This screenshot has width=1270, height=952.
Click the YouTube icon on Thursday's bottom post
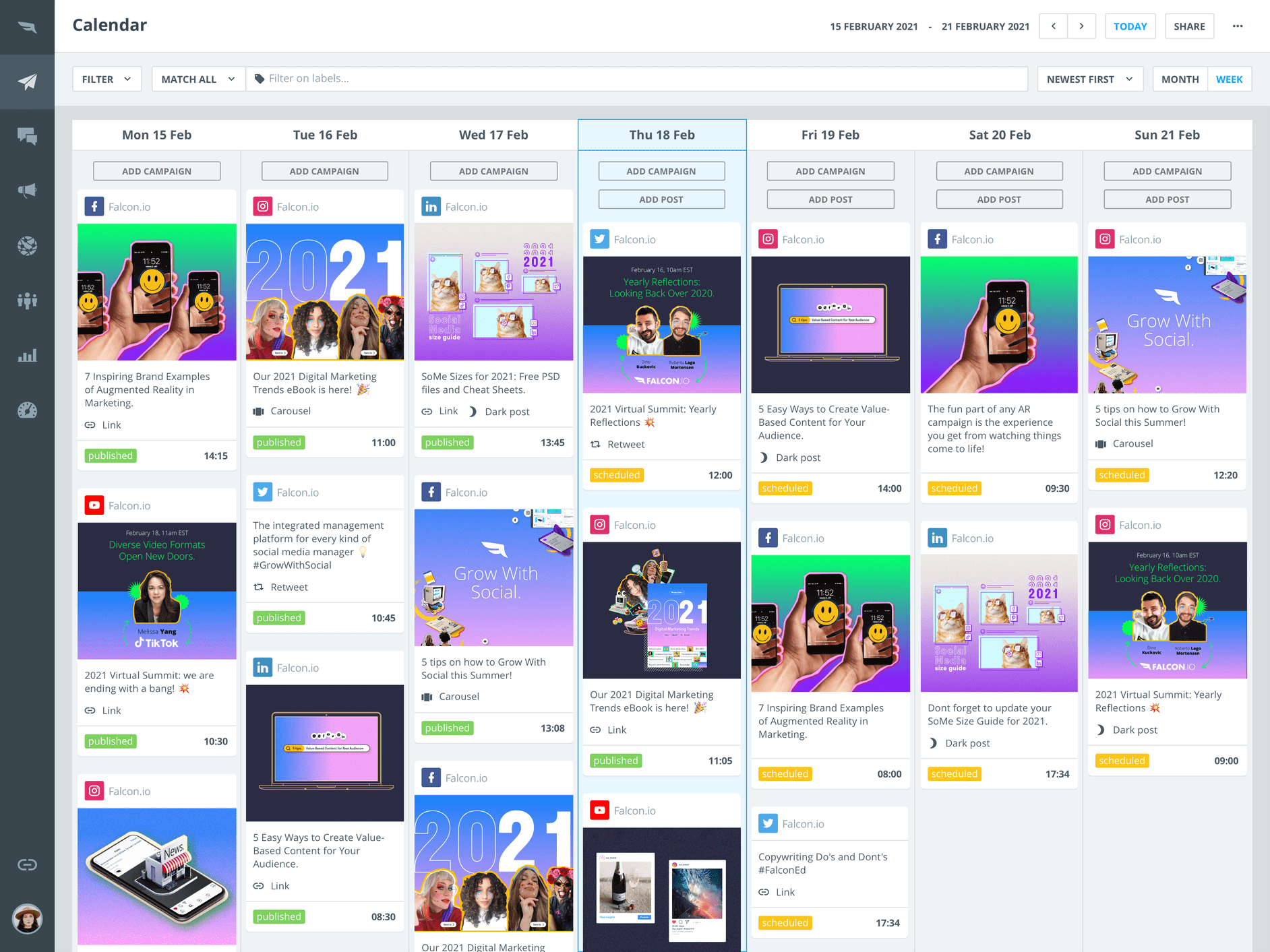(x=599, y=810)
